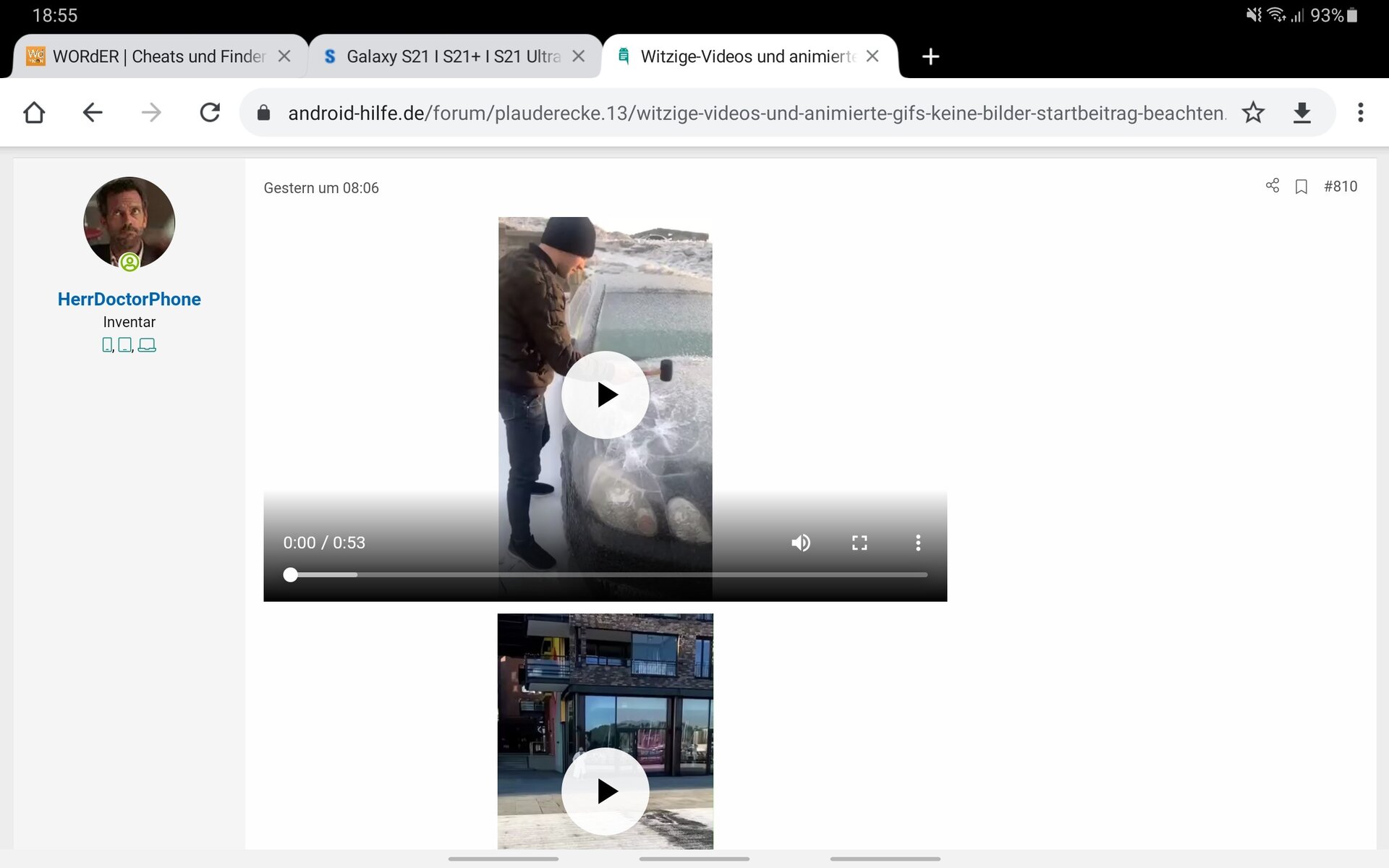
Task: Tap the mobile signal strength icon
Action: tap(1298, 15)
